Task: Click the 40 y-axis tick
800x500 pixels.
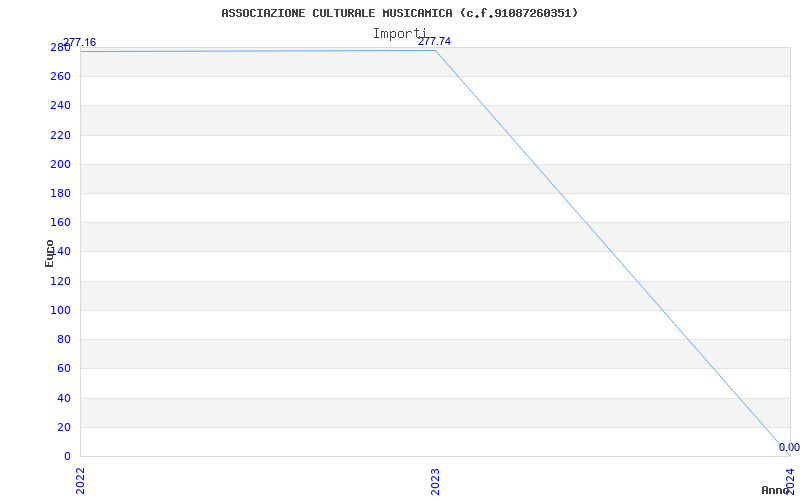Action: coord(64,398)
